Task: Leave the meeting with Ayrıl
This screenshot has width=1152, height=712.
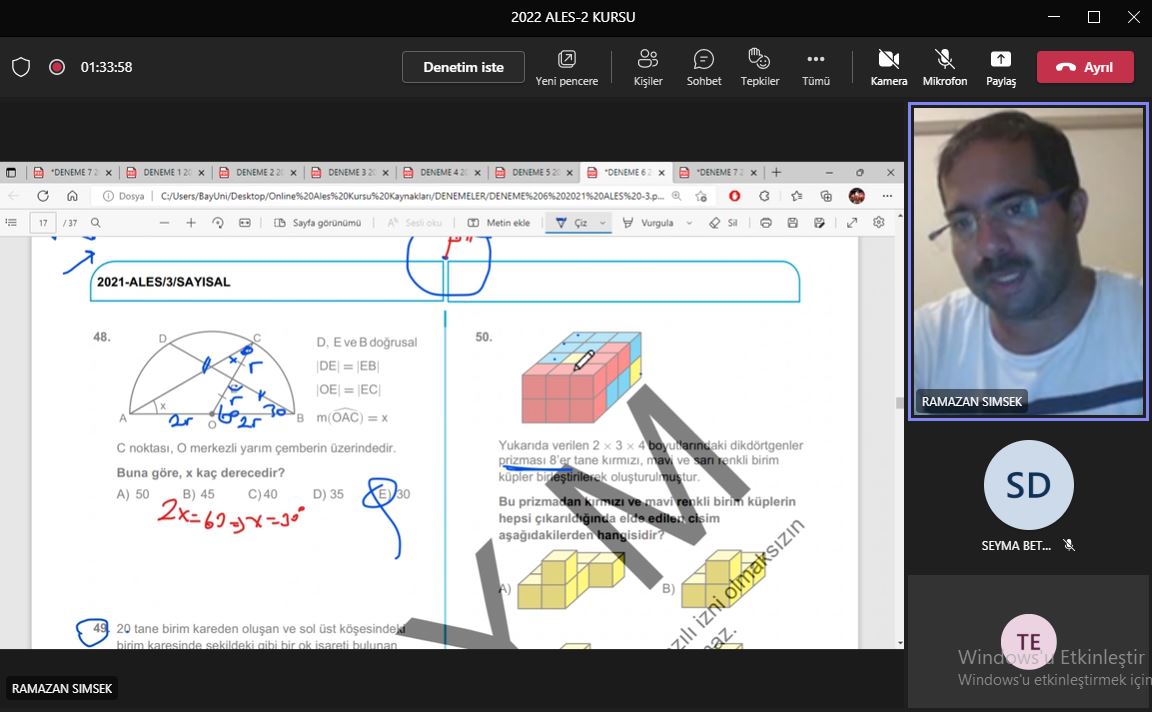Action: click(x=1085, y=67)
